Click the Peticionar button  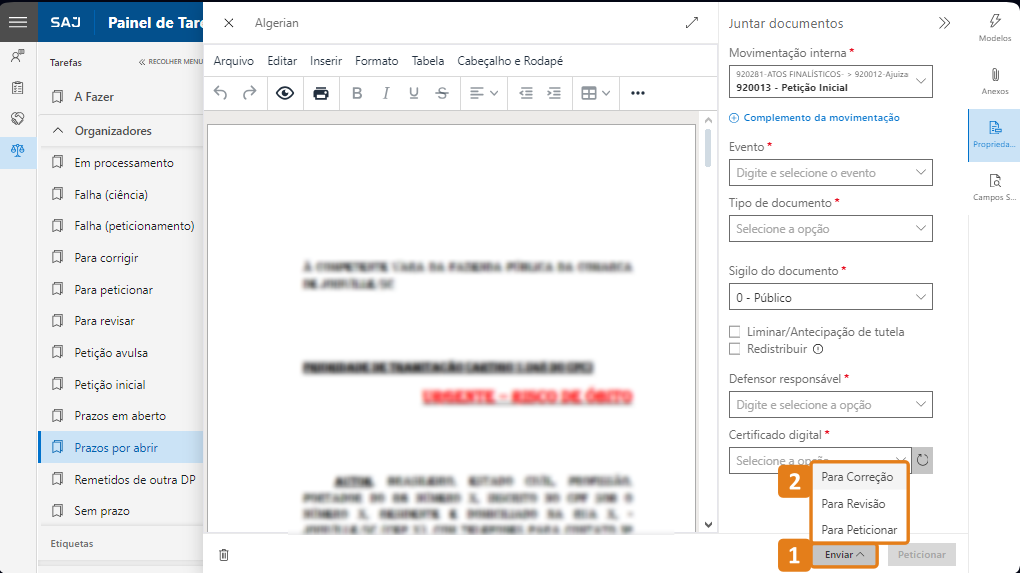(922, 555)
